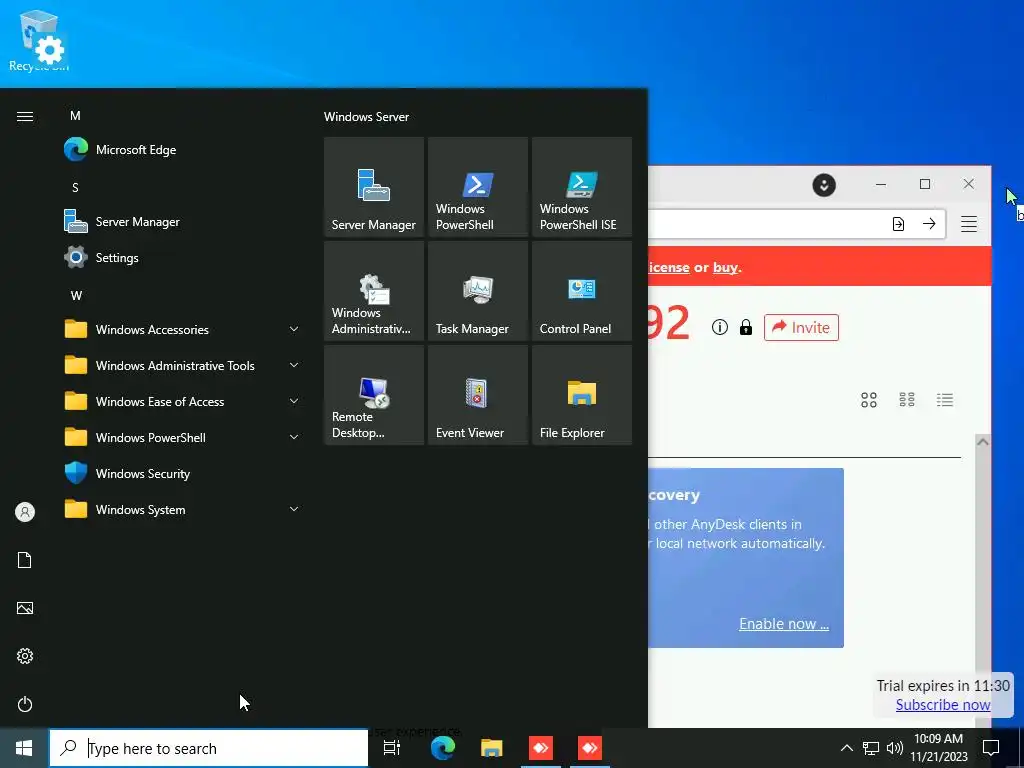Open the user account icon
1024x768 pixels.
pos(25,512)
